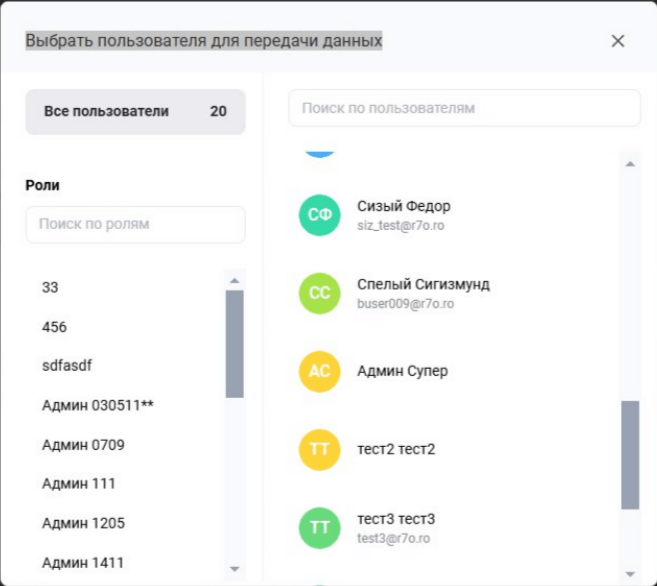Click the roles list scrollbar thumb
This screenshot has width=657, height=586.
[x=235, y=344]
